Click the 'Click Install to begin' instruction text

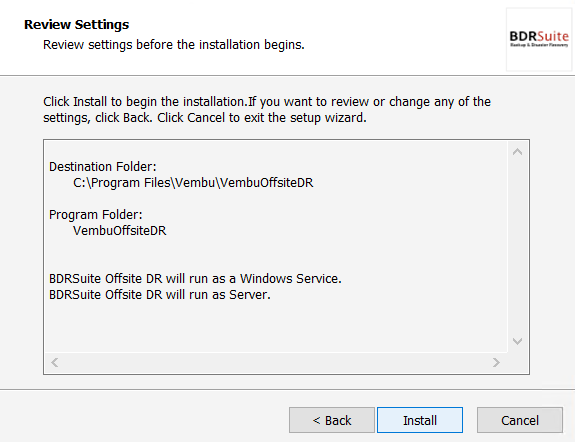coord(267,110)
